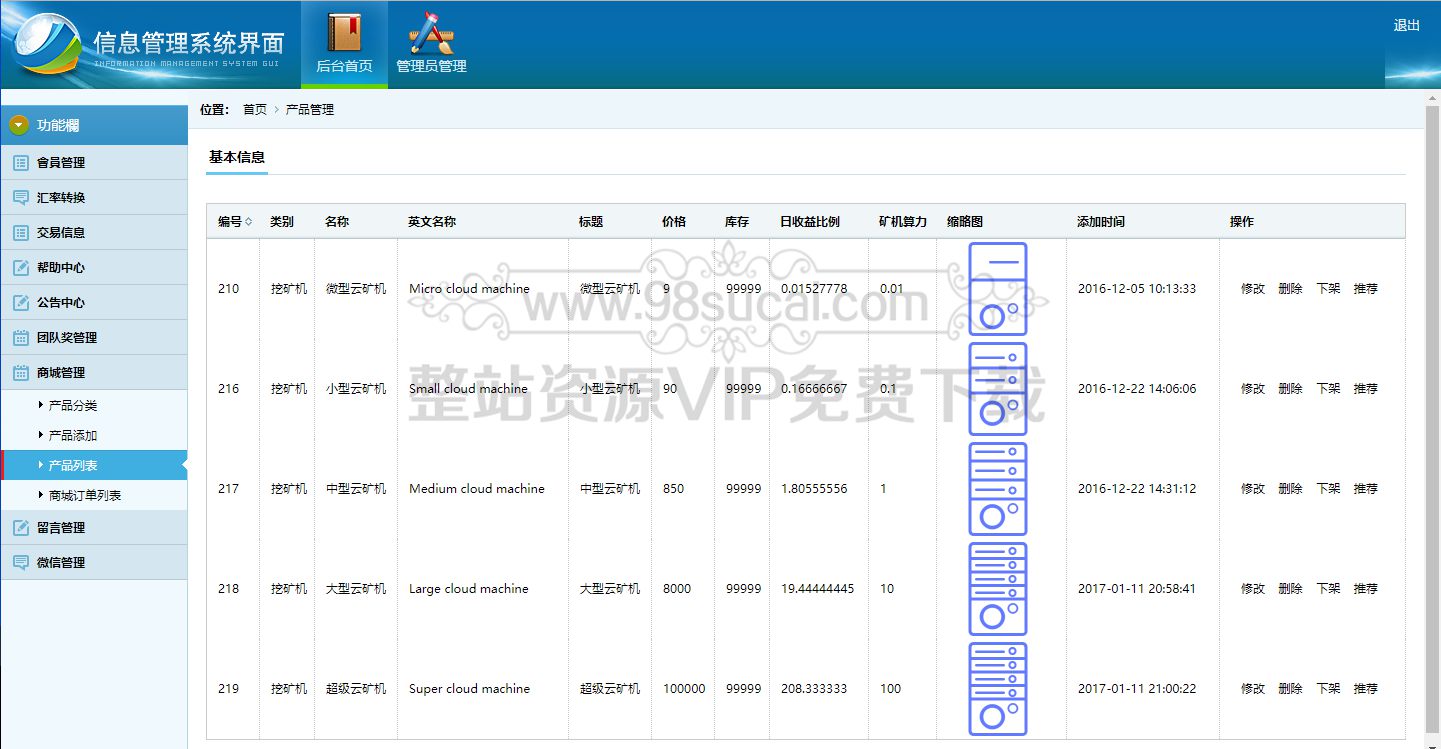Click 退出 to log out
Viewport: 1441px width, 749px height.
point(1407,26)
